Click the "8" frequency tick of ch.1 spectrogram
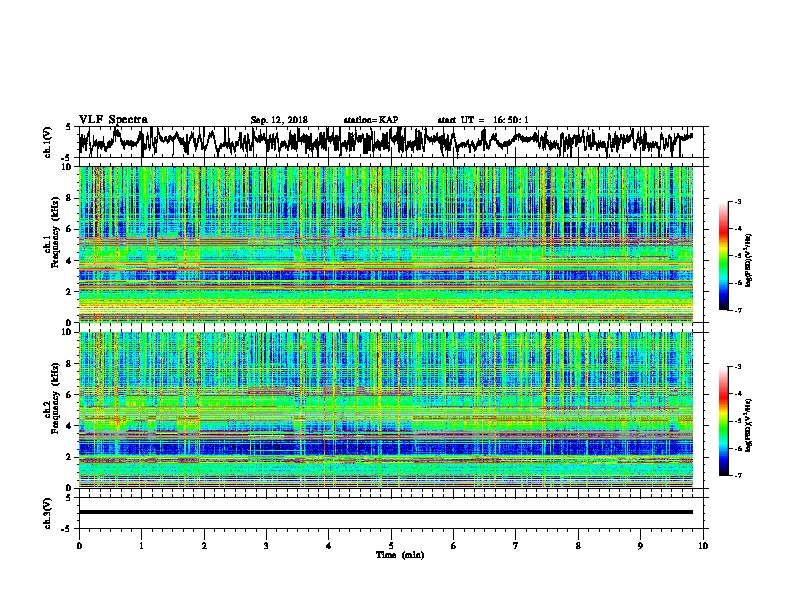 tap(70, 198)
